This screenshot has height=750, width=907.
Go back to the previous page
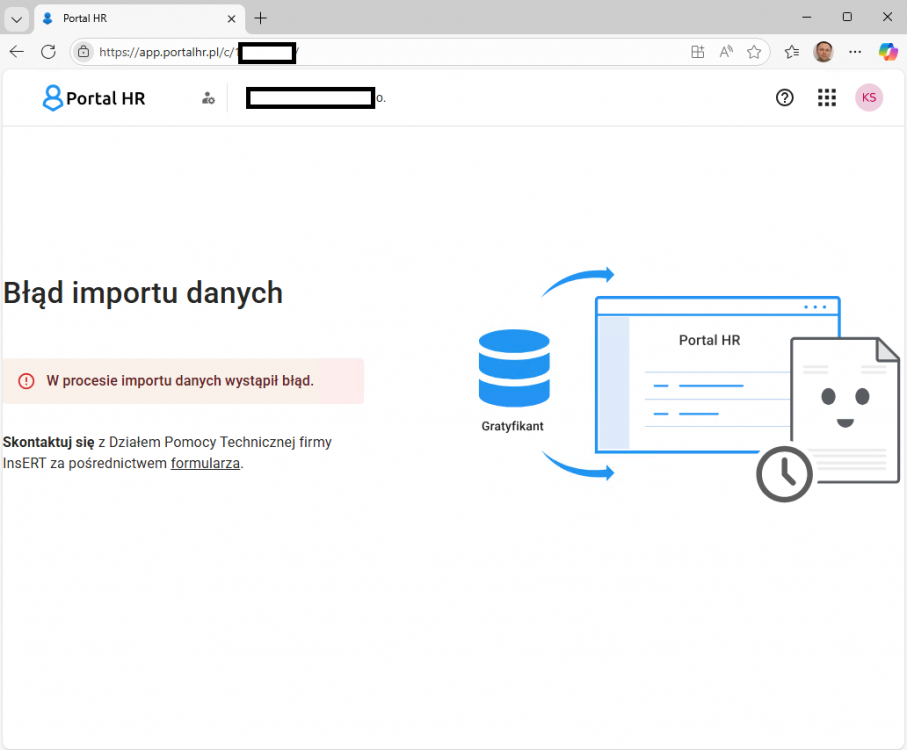(x=17, y=52)
